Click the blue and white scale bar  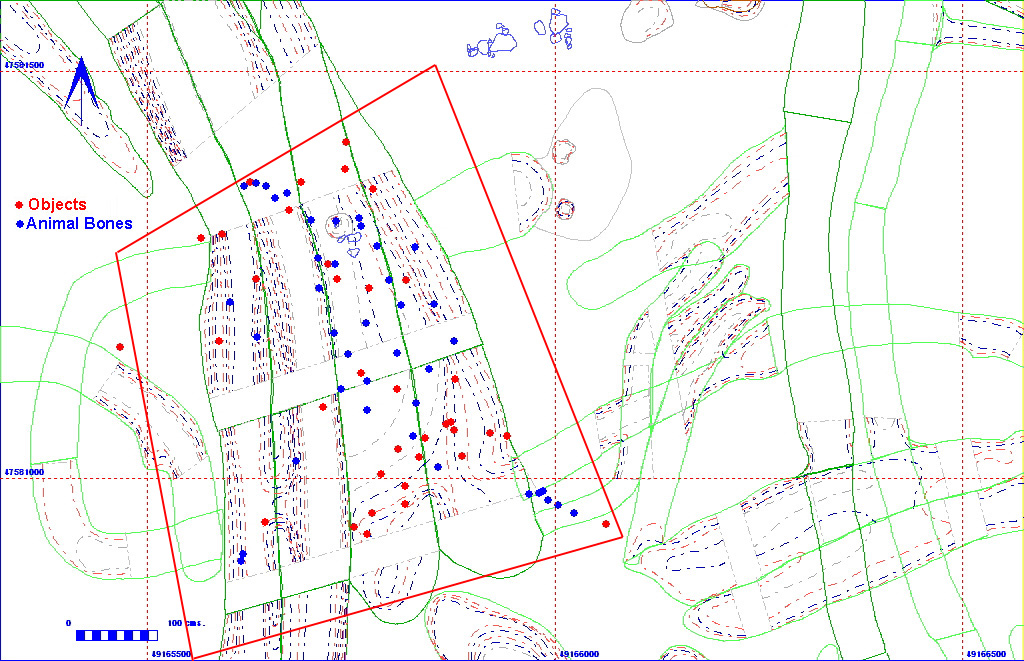[x=116, y=635]
